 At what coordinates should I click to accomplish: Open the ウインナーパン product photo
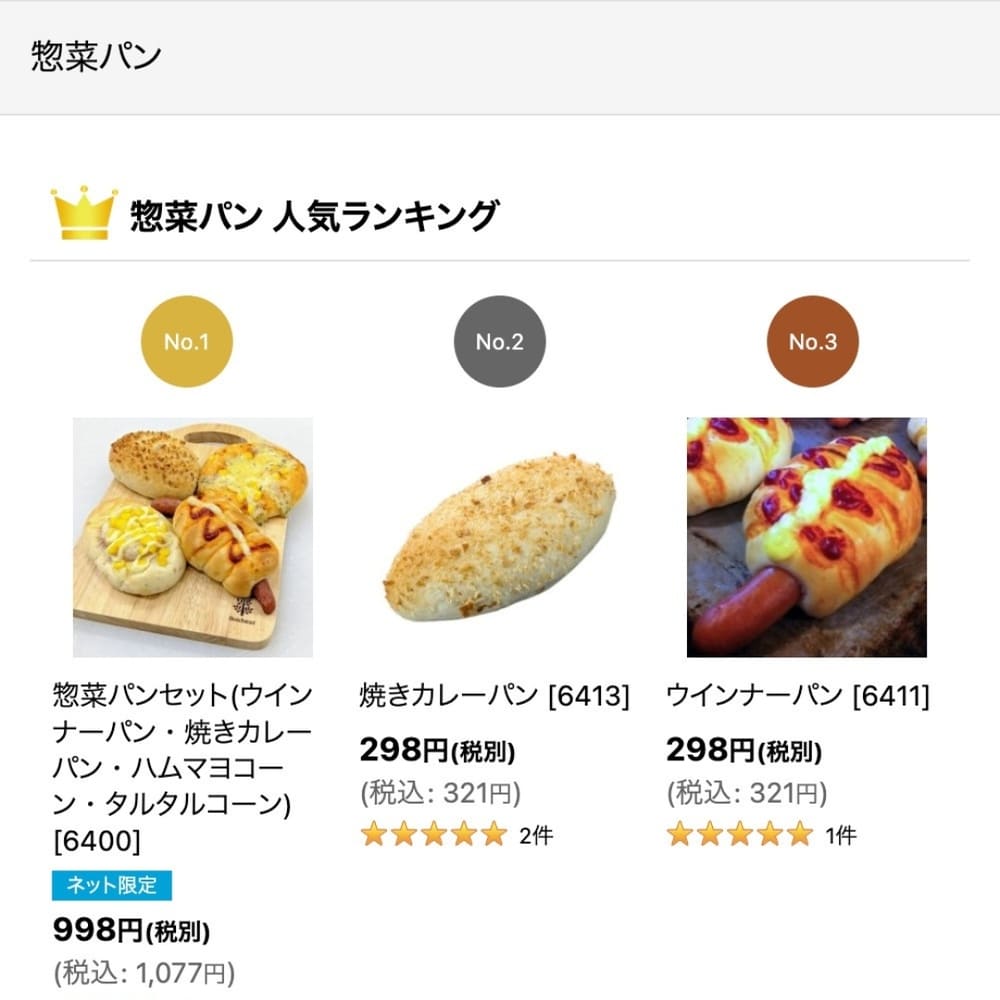click(x=810, y=535)
